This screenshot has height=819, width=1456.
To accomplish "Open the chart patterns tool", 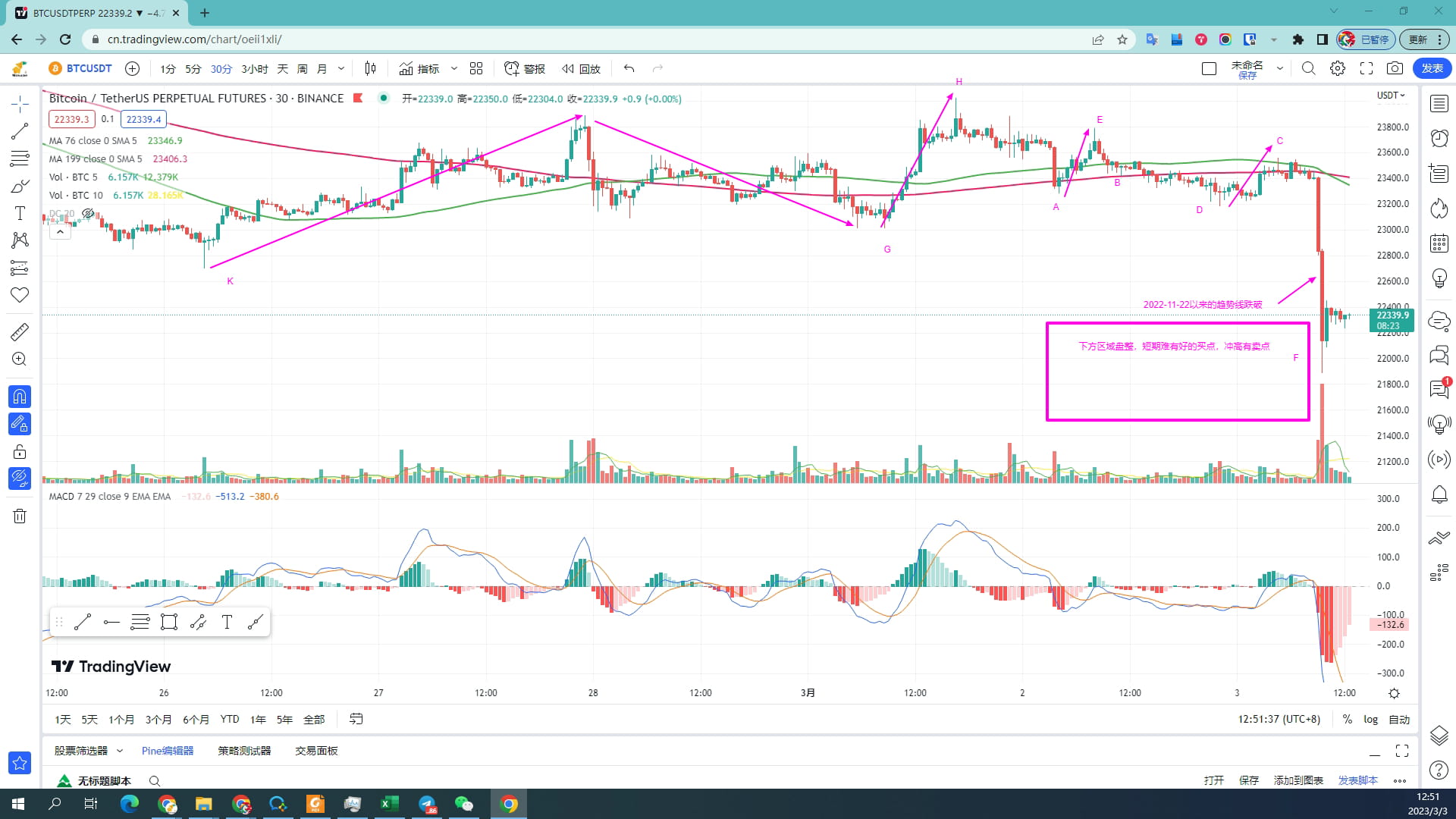I will tap(20, 240).
